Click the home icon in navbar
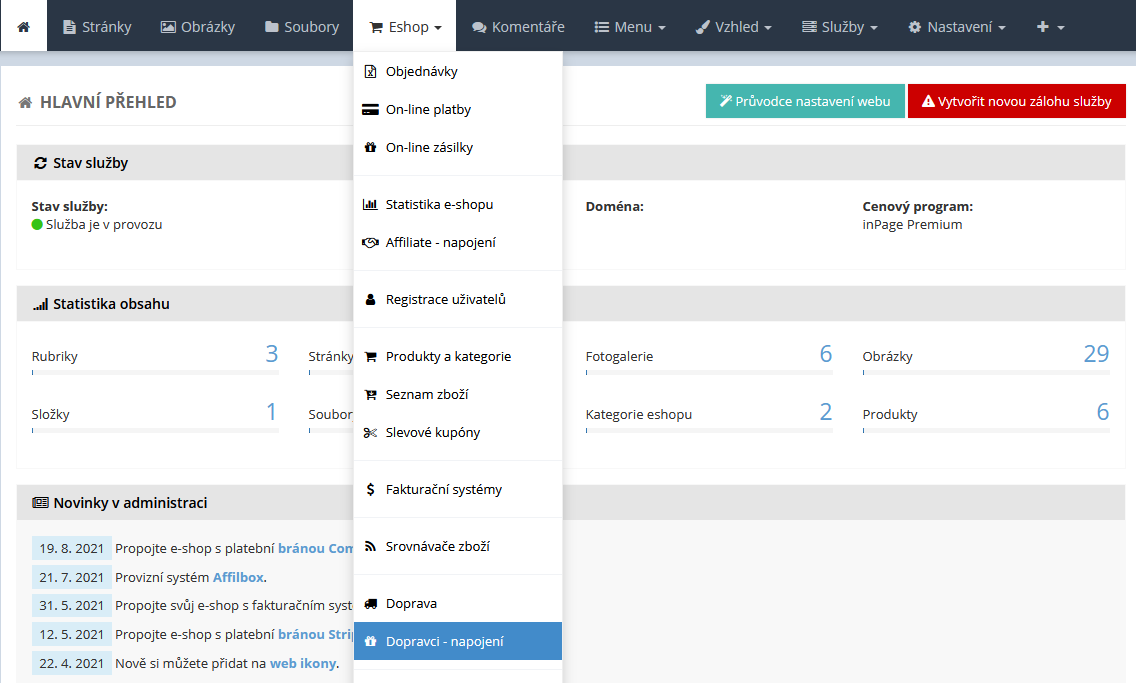The height and width of the screenshot is (683, 1136). [x=24, y=26]
